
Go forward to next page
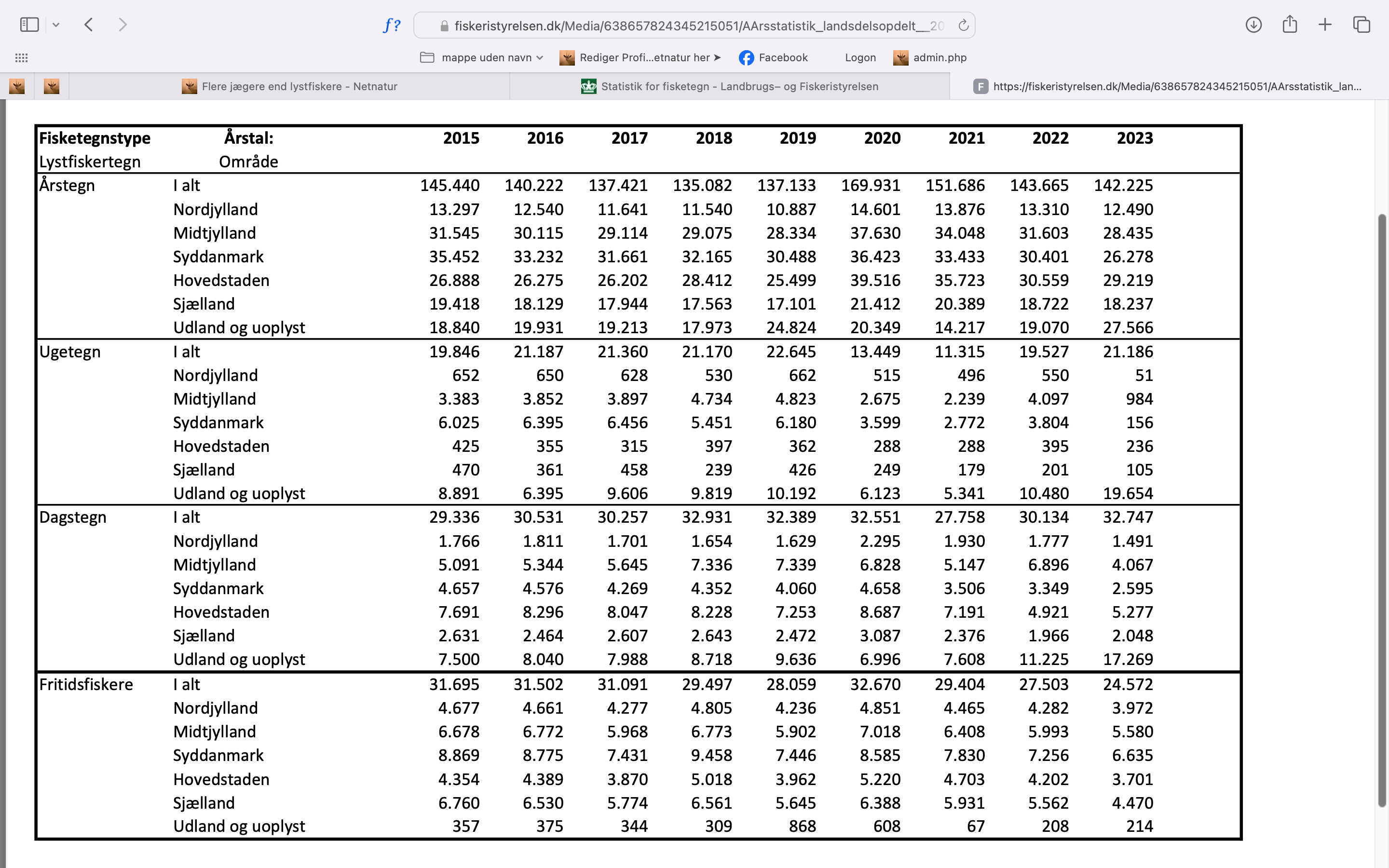pos(122,25)
